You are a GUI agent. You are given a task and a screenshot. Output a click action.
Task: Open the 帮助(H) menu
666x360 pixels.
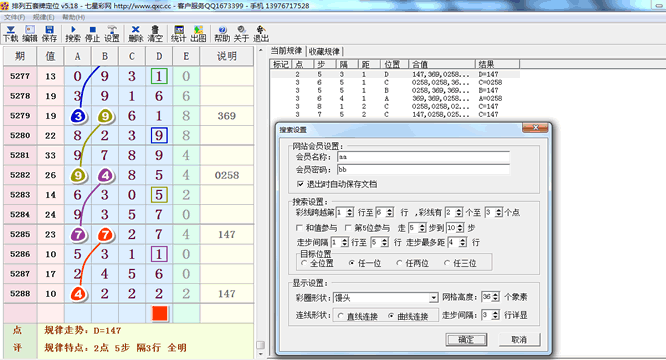(x=73, y=17)
